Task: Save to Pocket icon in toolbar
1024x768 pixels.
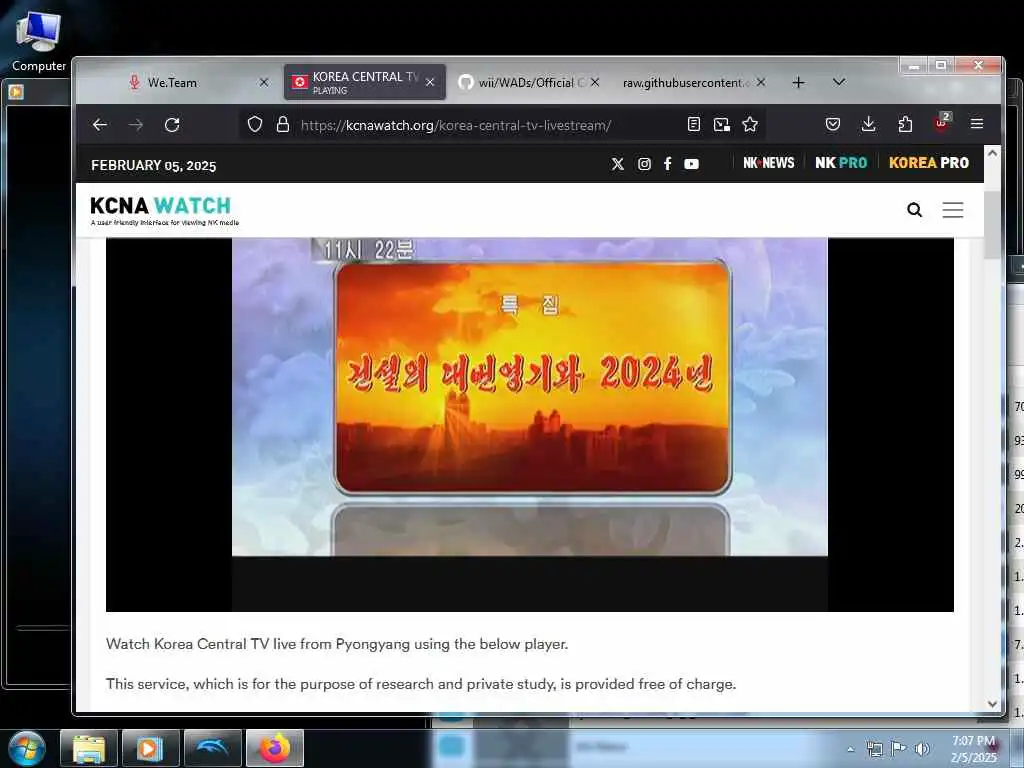Action: pos(833,124)
